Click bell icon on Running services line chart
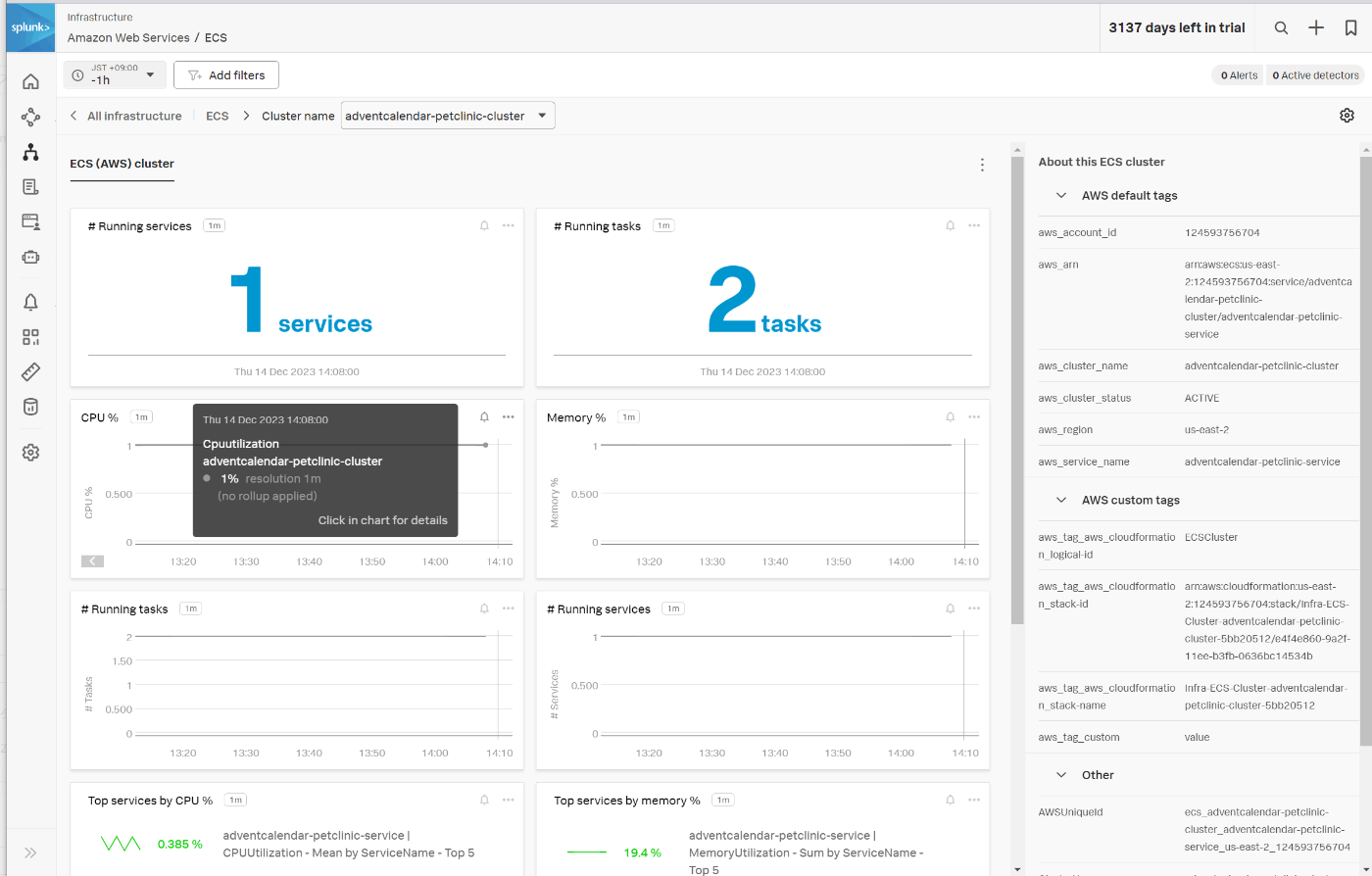1372x876 pixels. click(950, 608)
